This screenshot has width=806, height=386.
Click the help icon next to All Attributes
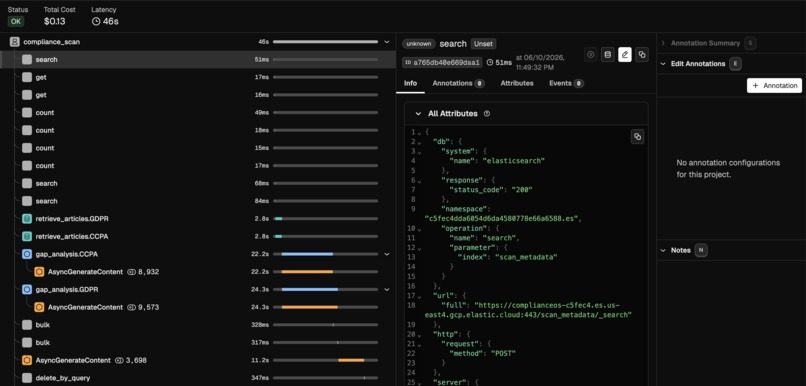point(487,114)
